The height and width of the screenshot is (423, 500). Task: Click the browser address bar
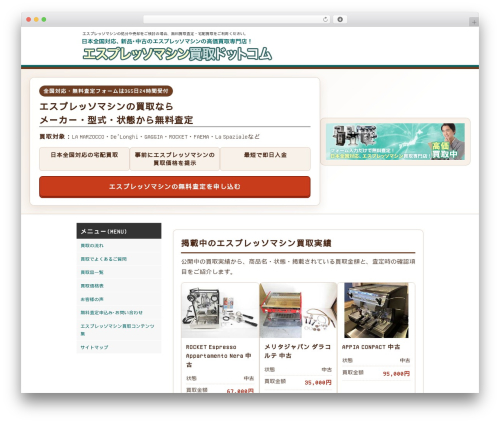237,20
